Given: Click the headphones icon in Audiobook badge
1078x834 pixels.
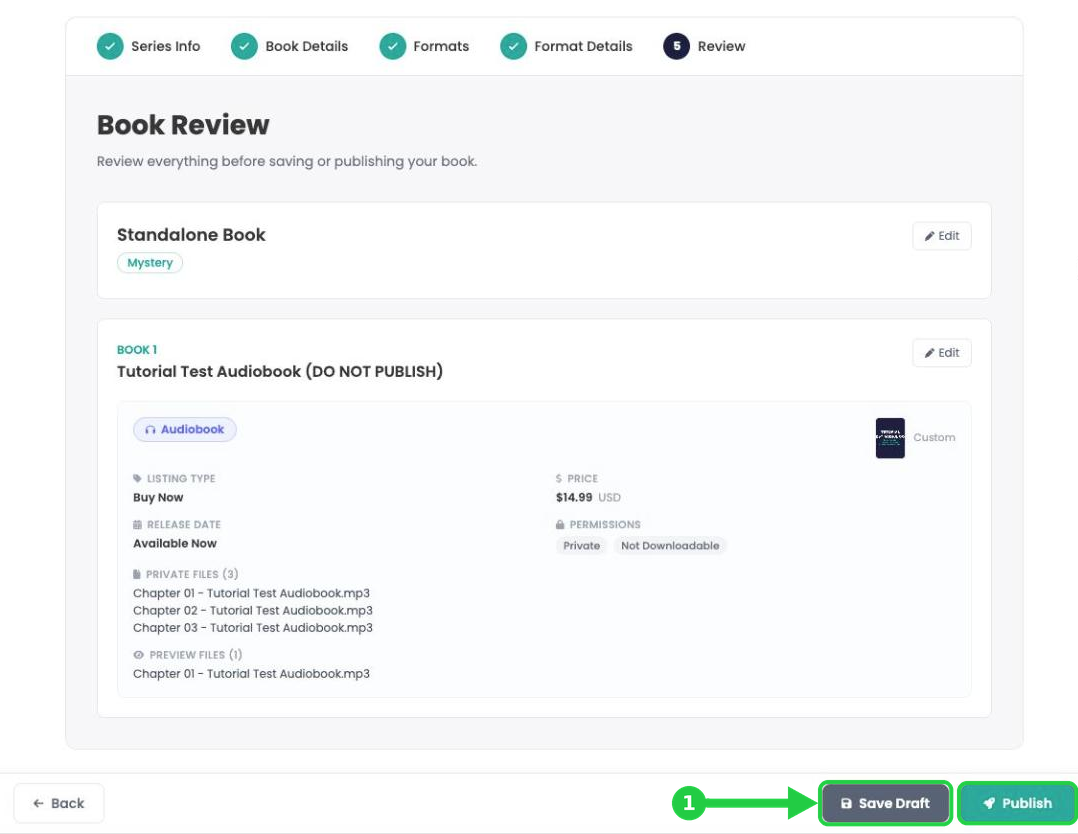Looking at the screenshot, I should (150, 430).
